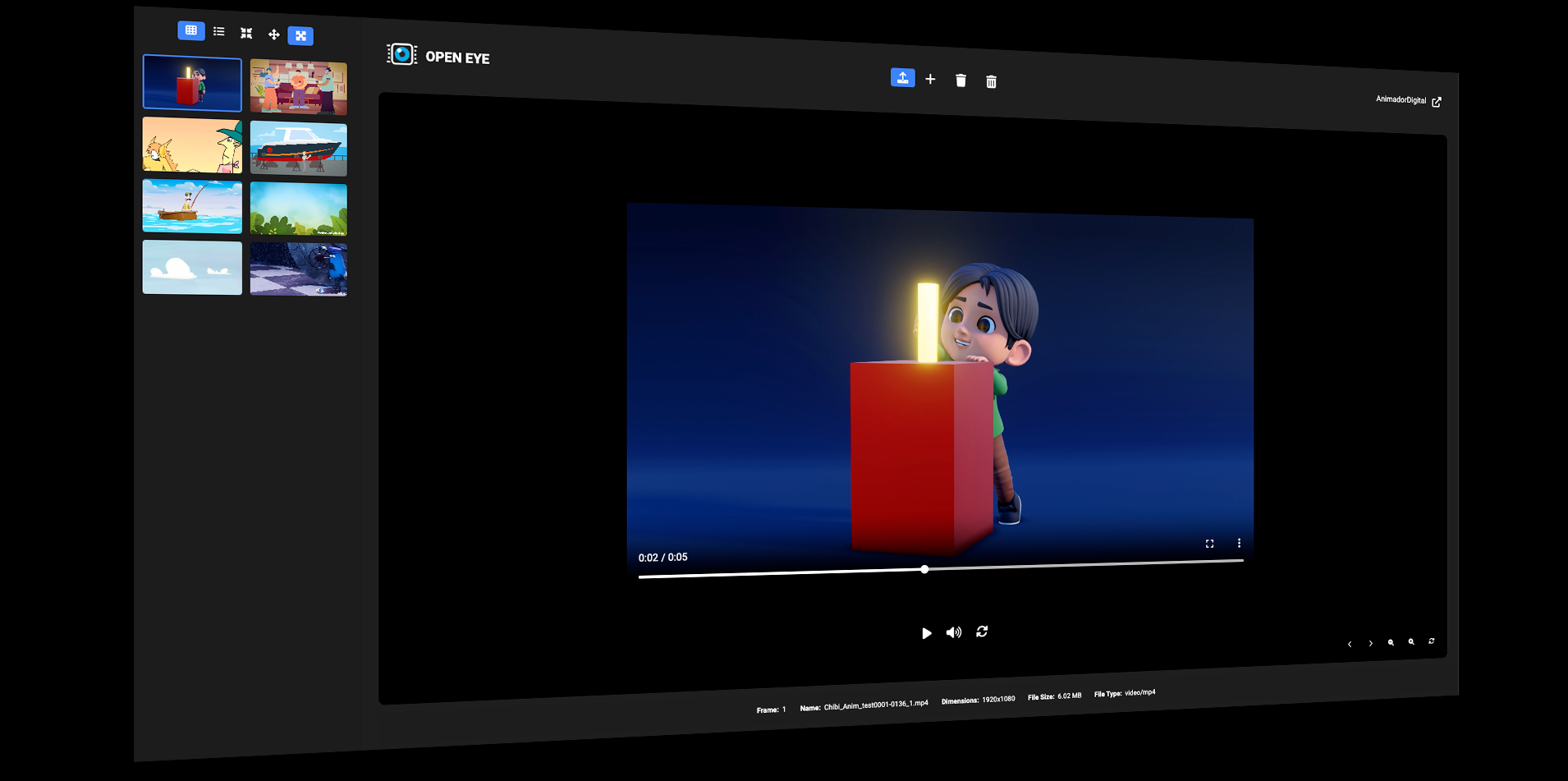Enter fullscreen from video overlay
This screenshot has width=1568, height=781.
tap(1209, 544)
